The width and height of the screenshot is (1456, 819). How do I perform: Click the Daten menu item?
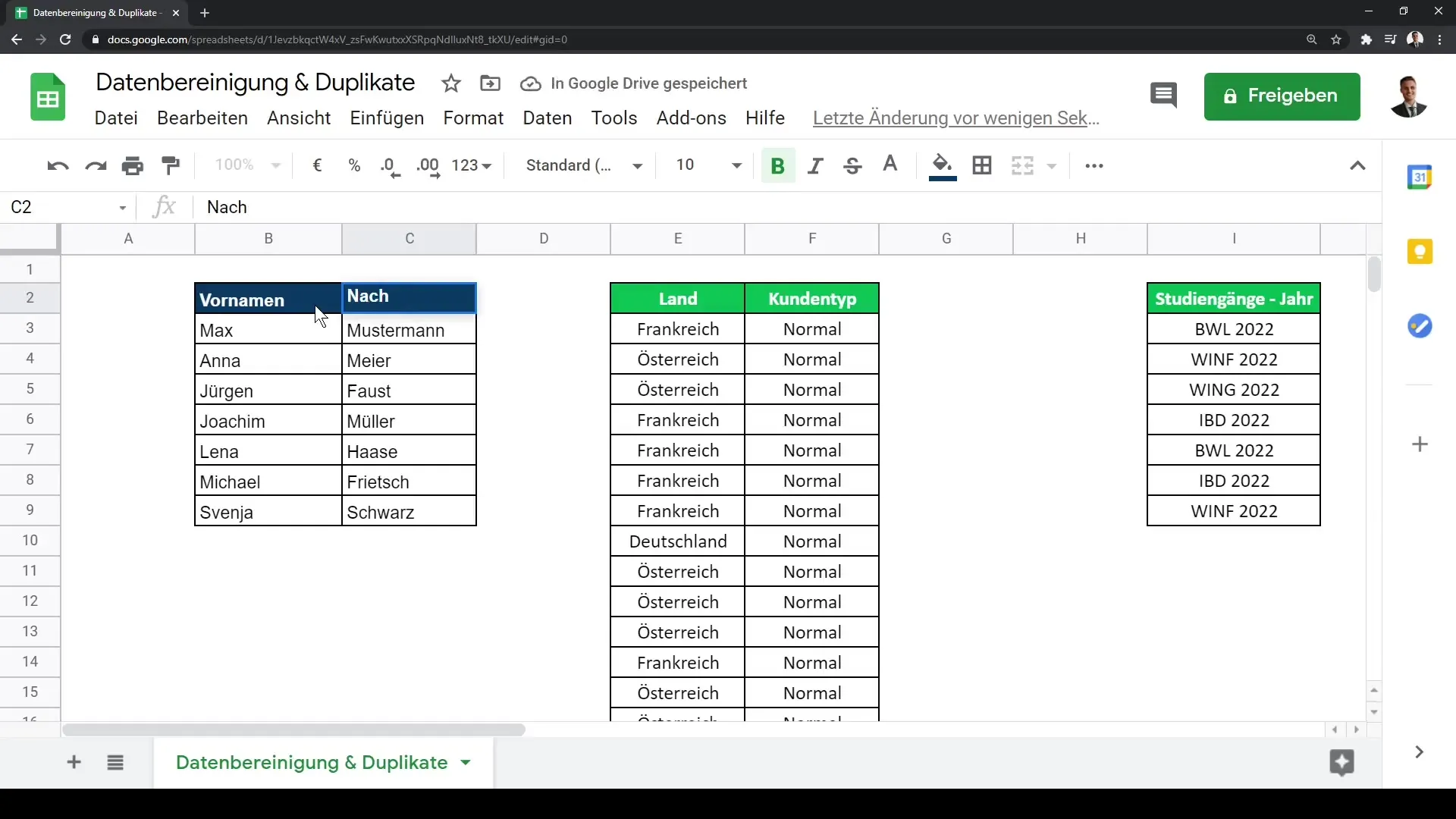point(547,117)
